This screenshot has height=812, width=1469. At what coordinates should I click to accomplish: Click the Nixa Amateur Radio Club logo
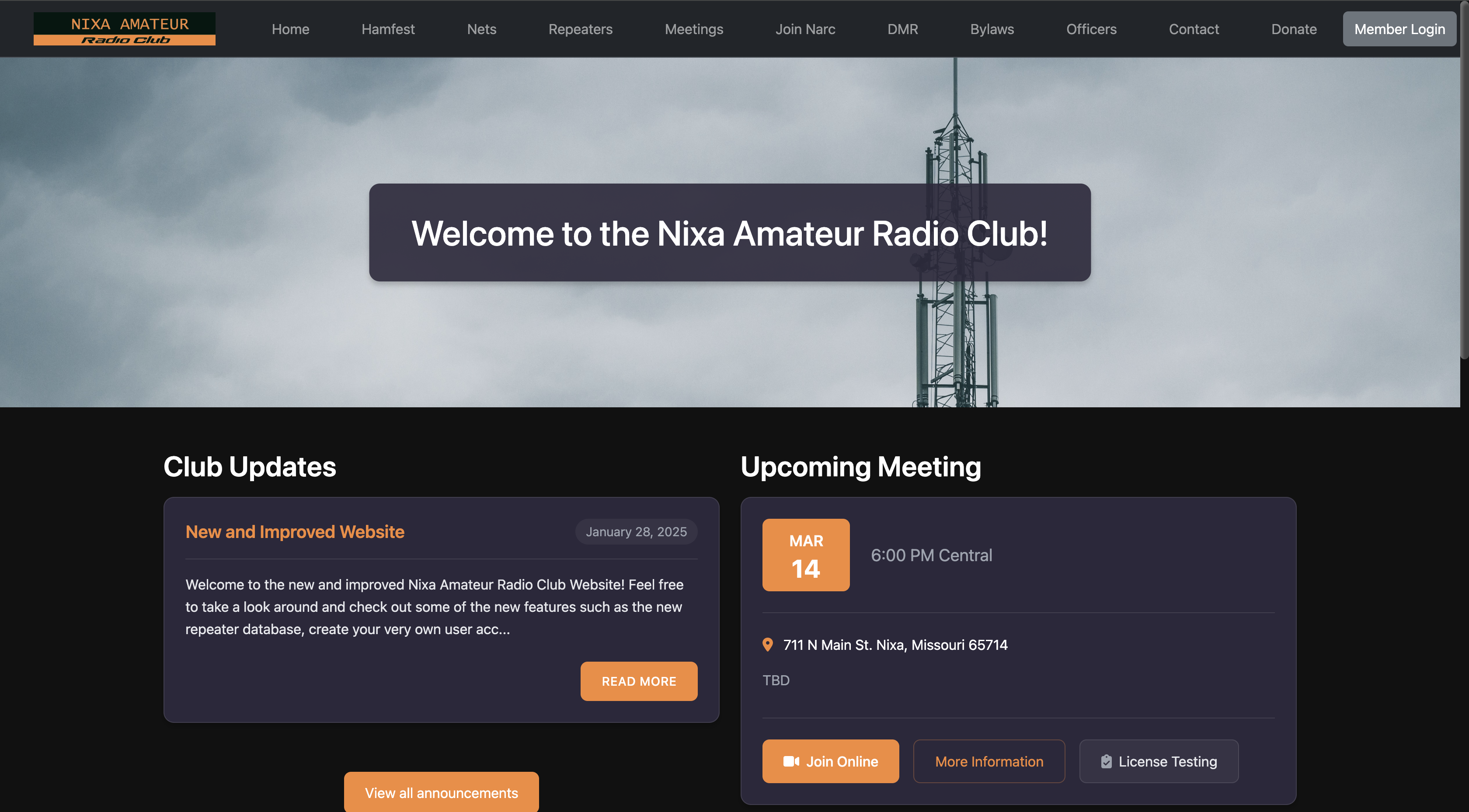tap(124, 28)
